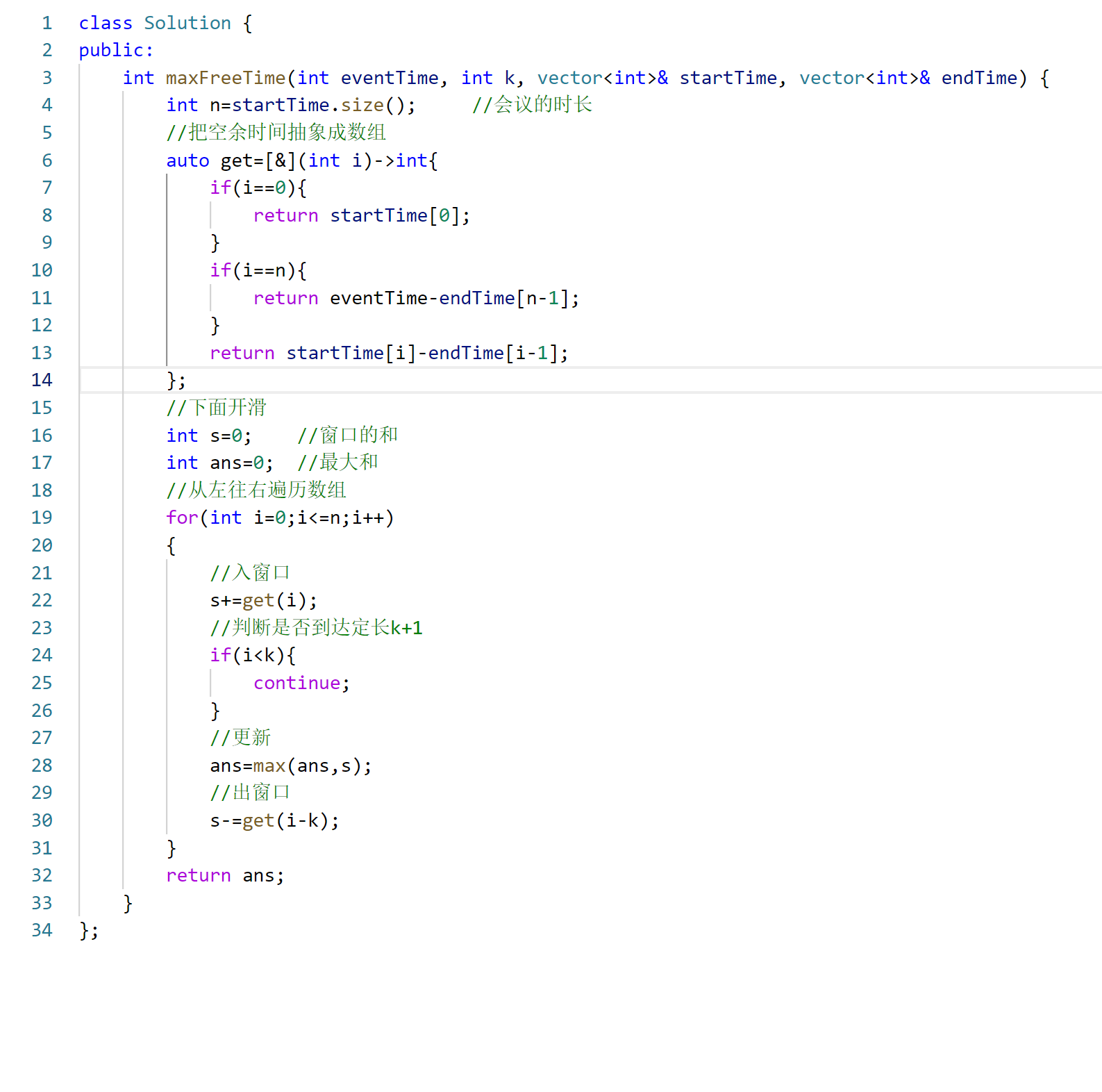Click the endTime parameter in function signature
Screen dimensions: 1102x1092
tap(979, 78)
